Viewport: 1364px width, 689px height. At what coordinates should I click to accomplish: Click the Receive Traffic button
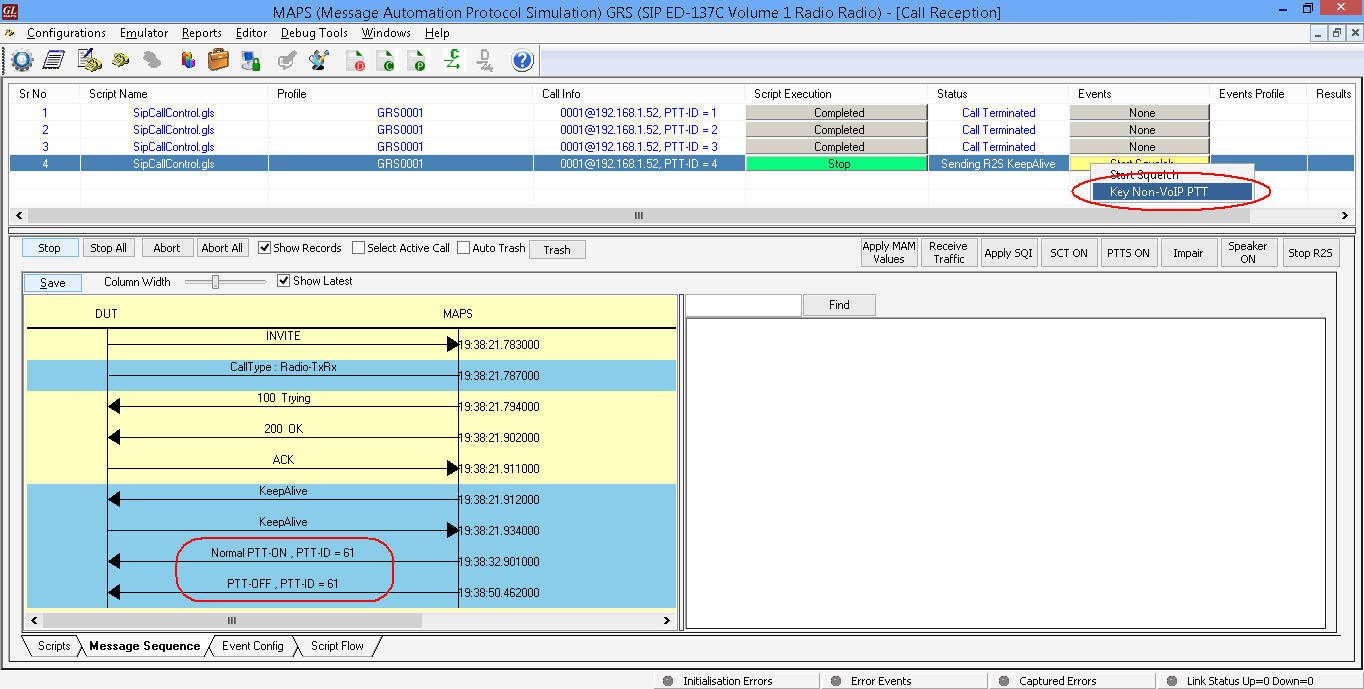point(948,252)
